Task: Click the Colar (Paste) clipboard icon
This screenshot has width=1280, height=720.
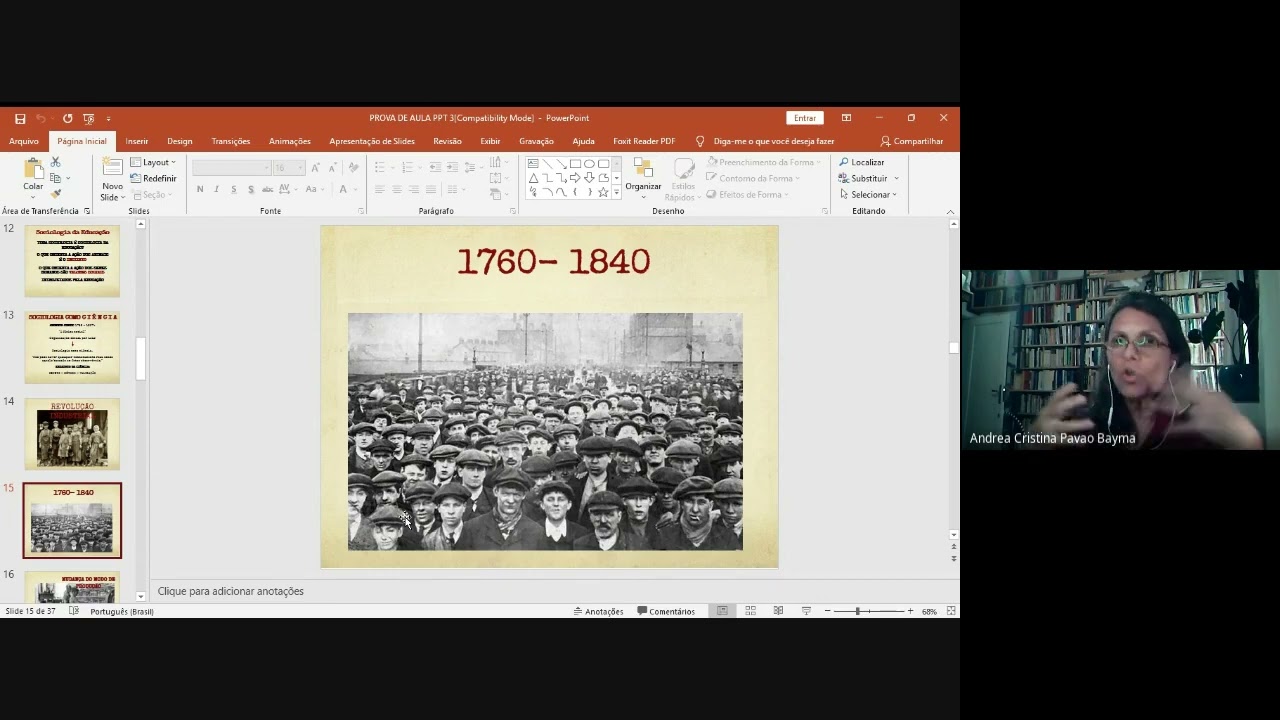Action: 34,168
